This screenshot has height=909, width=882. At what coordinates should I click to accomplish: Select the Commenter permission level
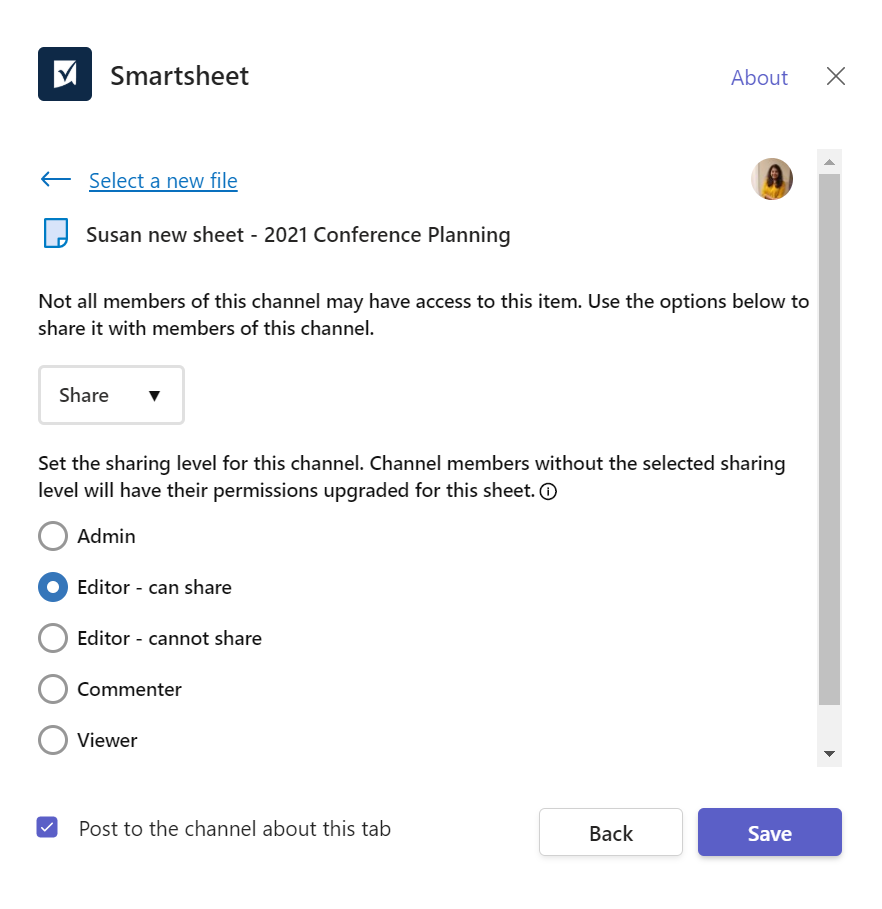(52, 689)
